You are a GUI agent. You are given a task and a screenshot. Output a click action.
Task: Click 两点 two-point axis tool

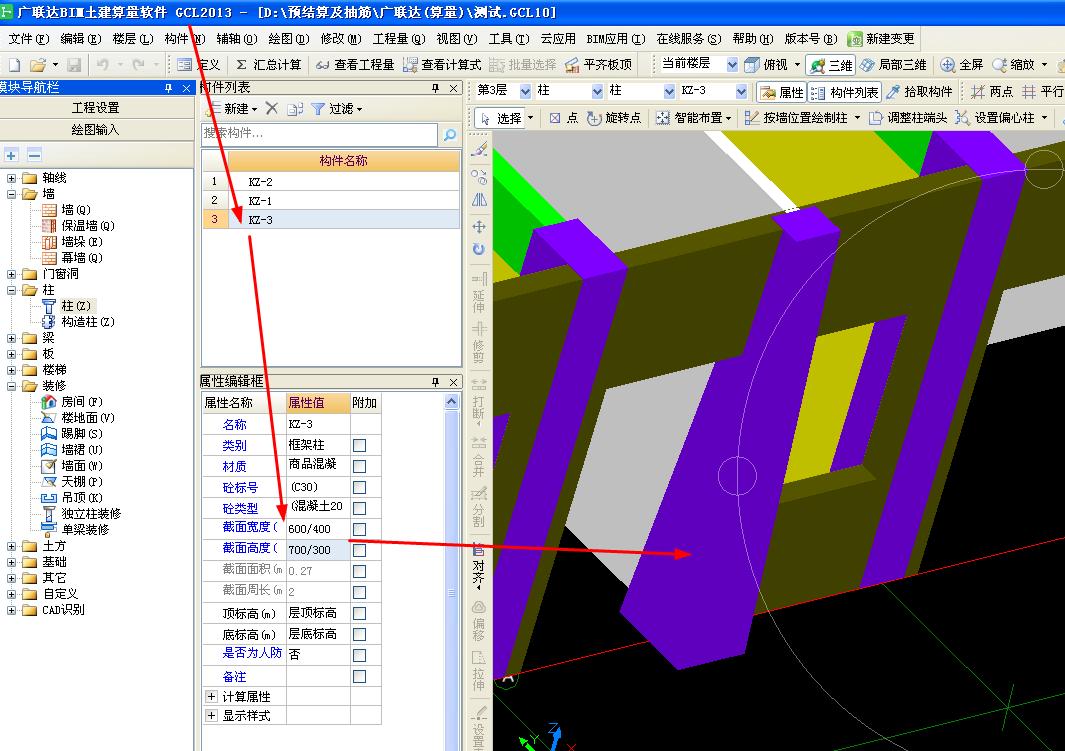click(992, 92)
